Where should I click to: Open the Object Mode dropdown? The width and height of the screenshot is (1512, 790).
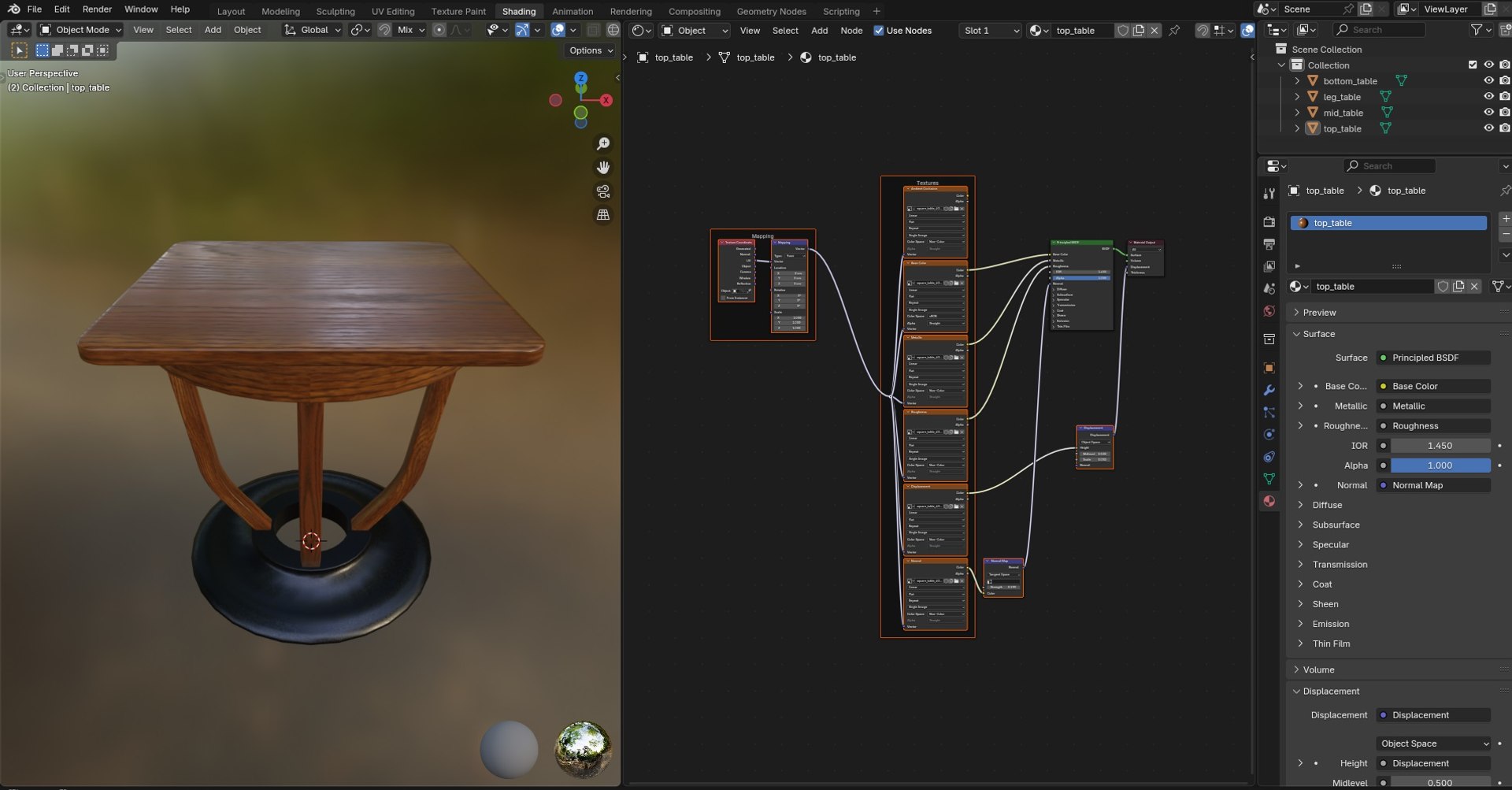pos(81,30)
